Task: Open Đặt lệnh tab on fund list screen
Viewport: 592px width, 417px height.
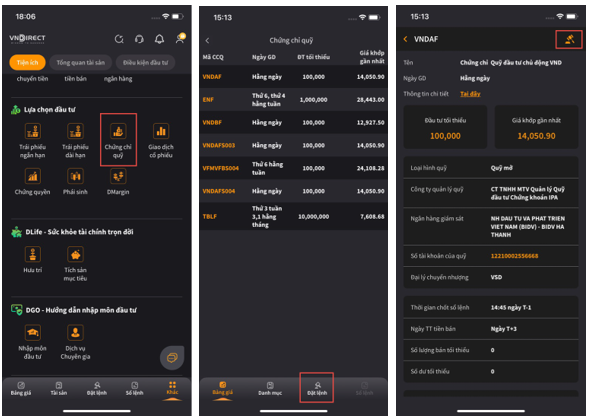Action: [317, 388]
